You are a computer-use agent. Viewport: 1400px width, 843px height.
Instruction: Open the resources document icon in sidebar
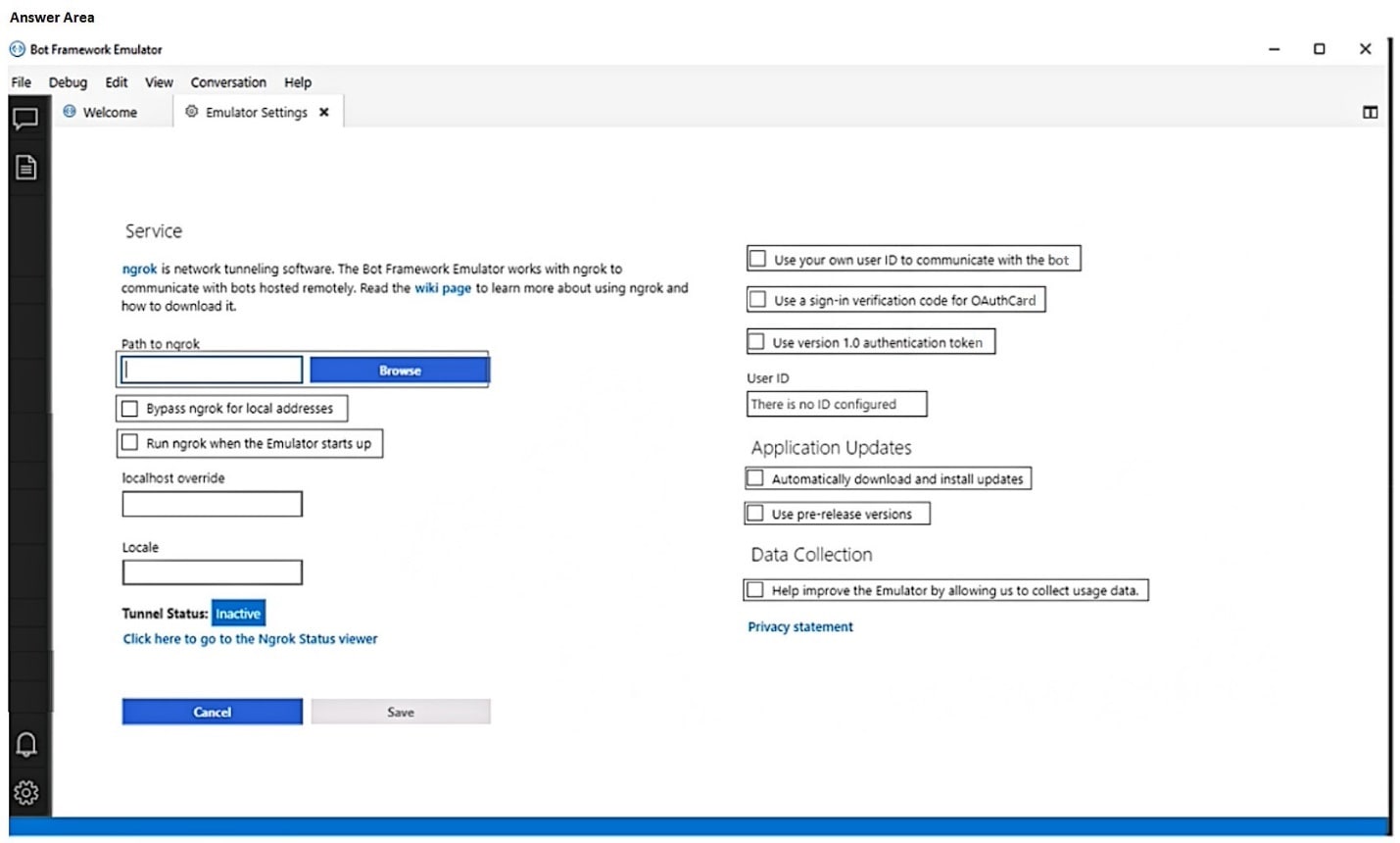(x=27, y=167)
